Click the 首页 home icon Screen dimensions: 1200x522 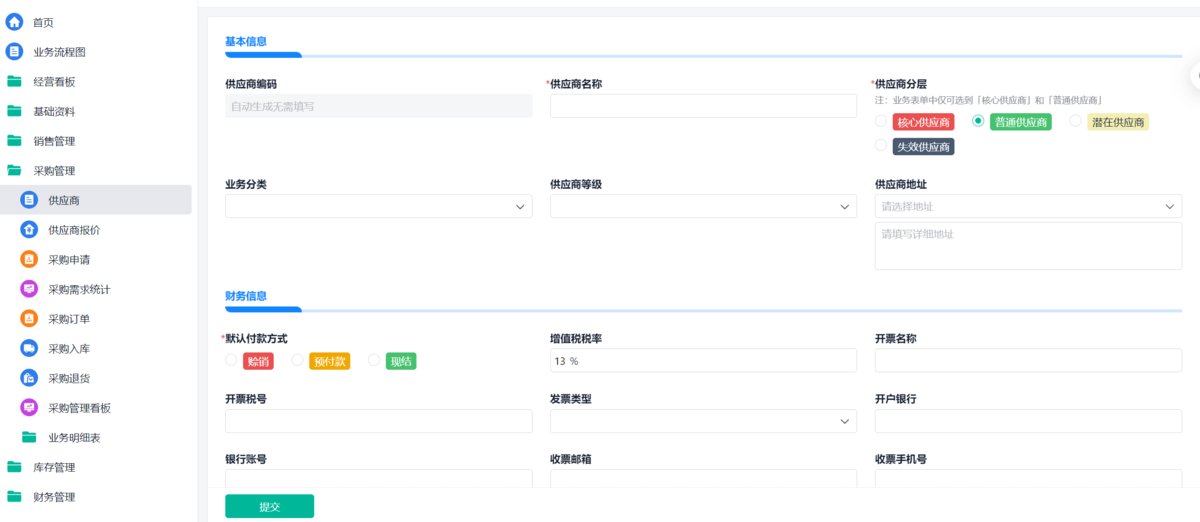[x=15, y=22]
